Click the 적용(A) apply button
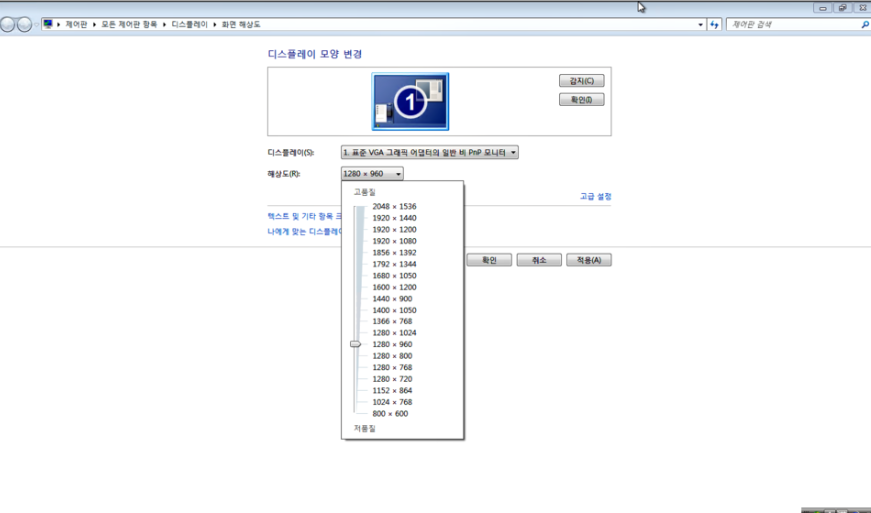 pyautogui.click(x=589, y=260)
